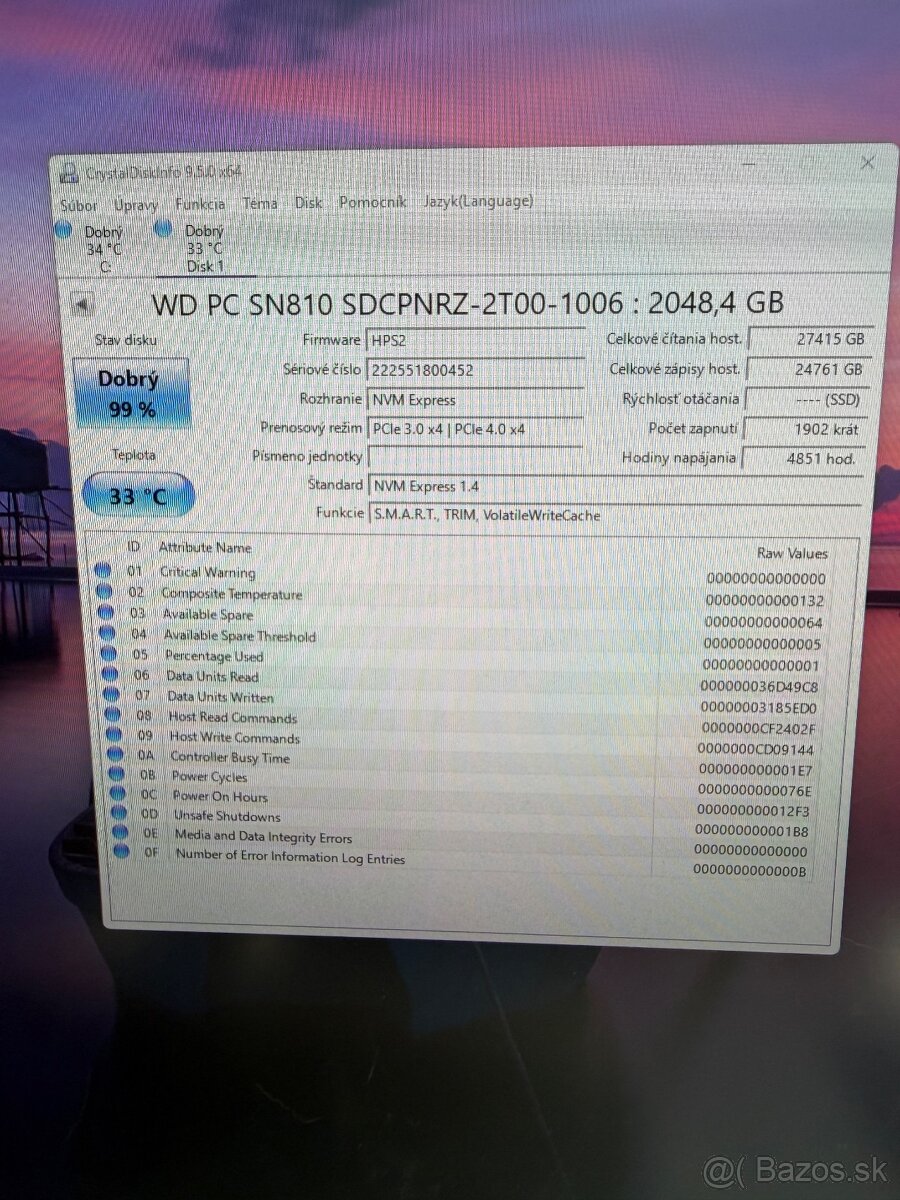Click the status dot for Data Units Written
The width and height of the screenshot is (900, 1200).
pos(111,695)
